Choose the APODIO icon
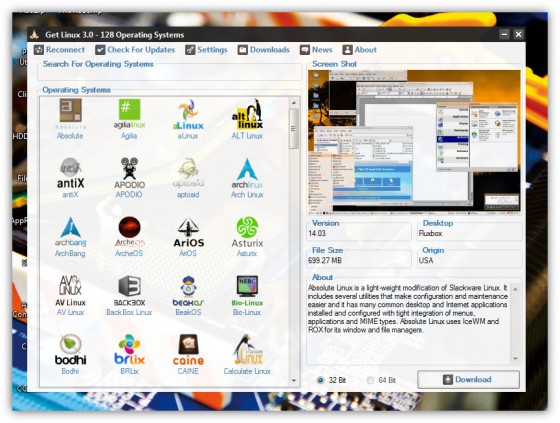Viewport: 560px width, 423px height. tap(129, 174)
